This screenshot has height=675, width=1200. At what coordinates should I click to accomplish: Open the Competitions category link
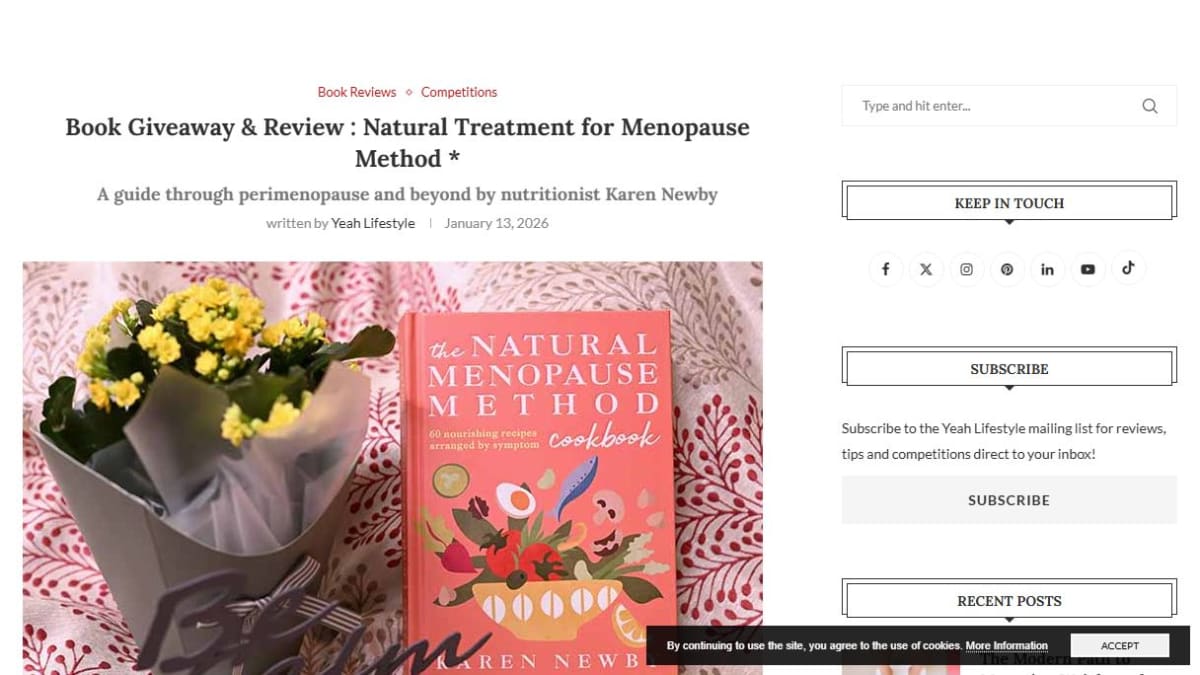click(459, 92)
